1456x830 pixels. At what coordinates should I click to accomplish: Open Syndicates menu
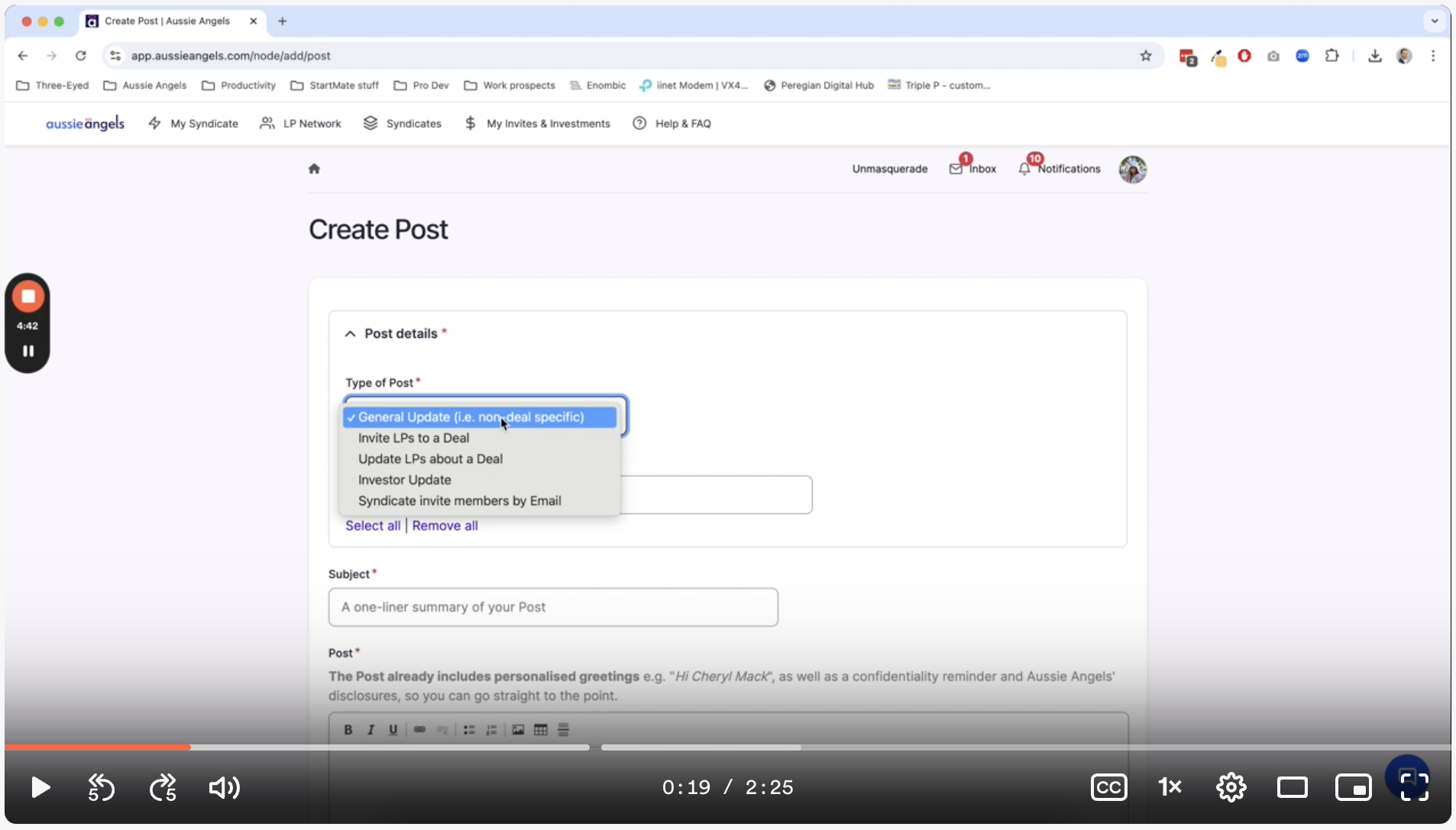pos(403,124)
